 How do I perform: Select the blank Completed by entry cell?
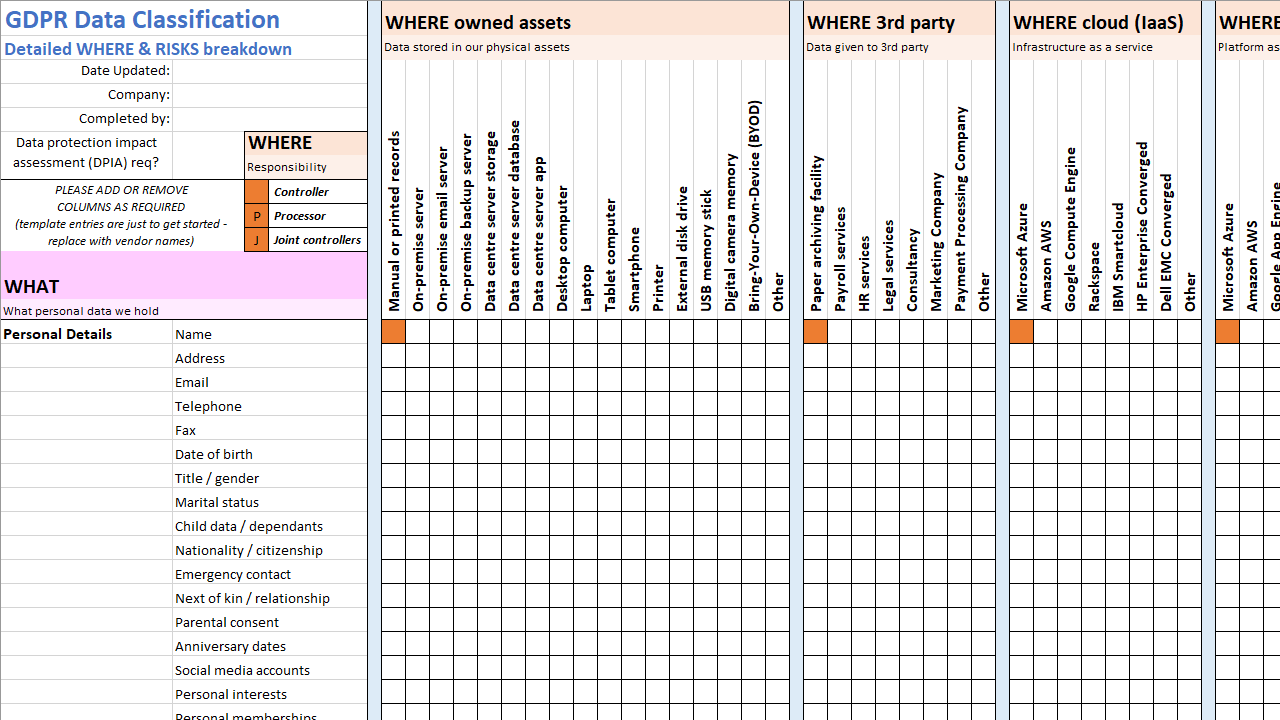pyautogui.click(x=269, y=119)
